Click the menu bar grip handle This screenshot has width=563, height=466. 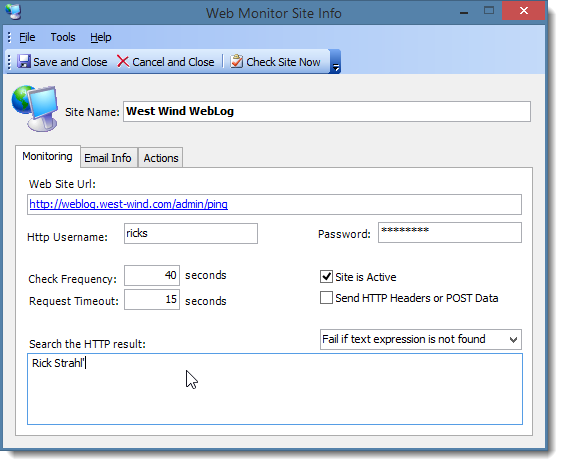[x=10, y=37]
